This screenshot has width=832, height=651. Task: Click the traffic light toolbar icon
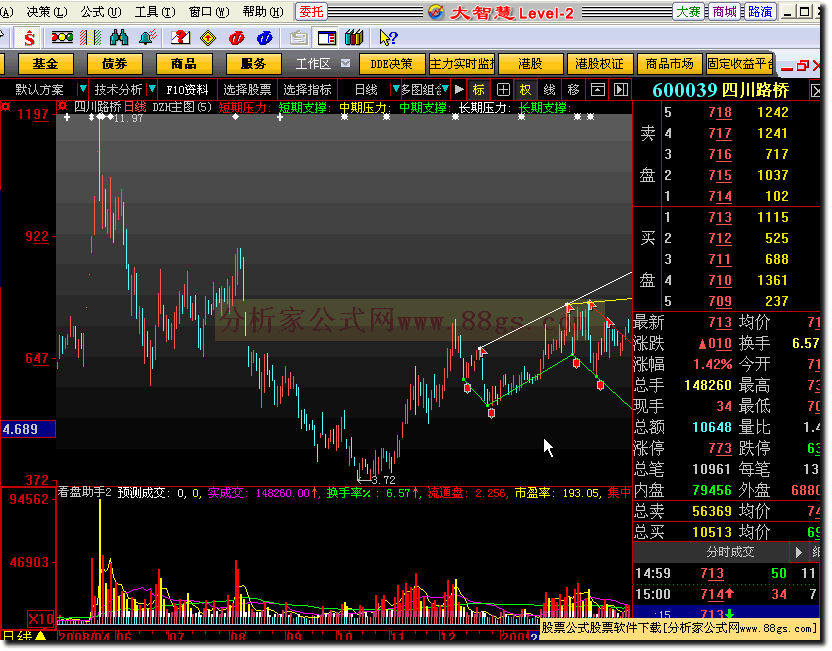tap(62, 37)
